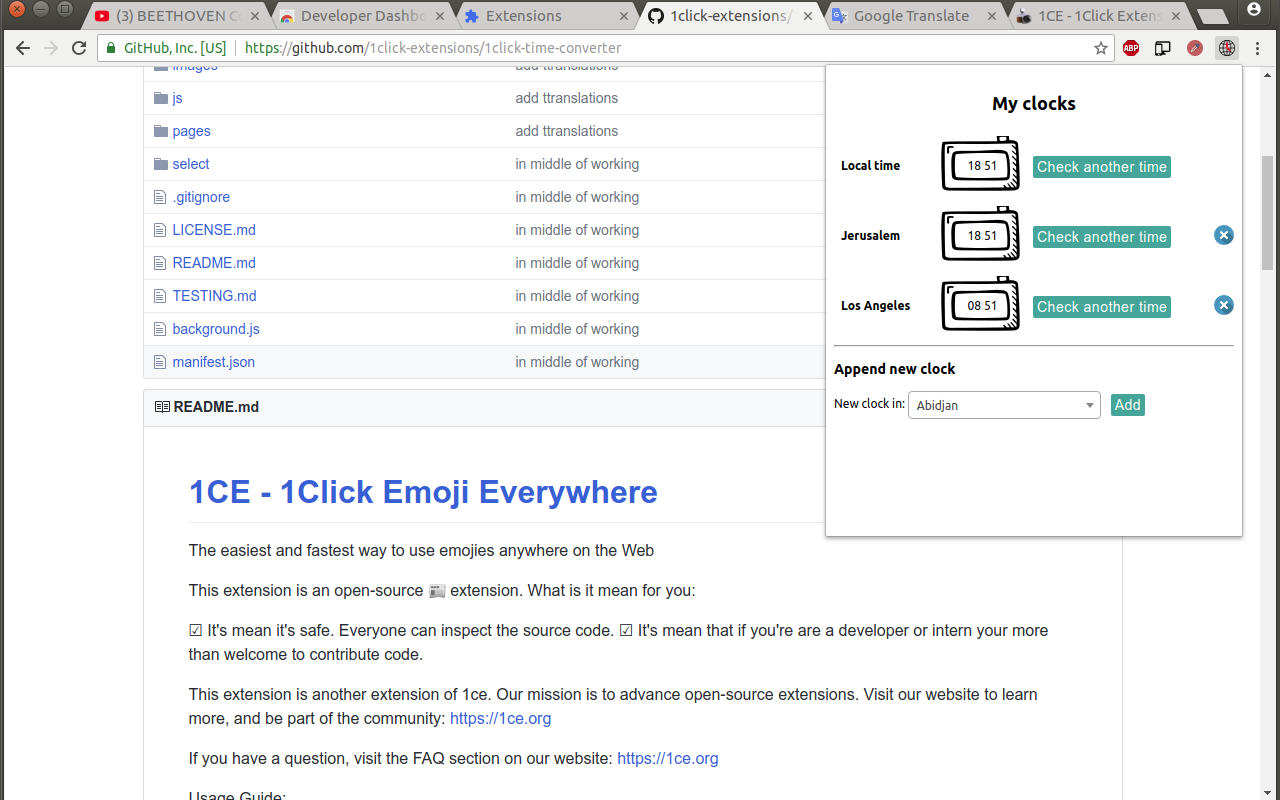Viewport: 1280px width, 800px height.
Task: Bookmark this page with the star icon
Action: (x=1101, y=48)
